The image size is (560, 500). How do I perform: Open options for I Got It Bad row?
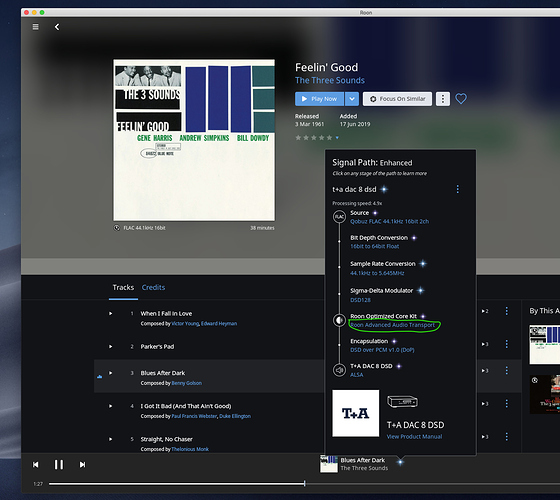(x=506, y=404)
